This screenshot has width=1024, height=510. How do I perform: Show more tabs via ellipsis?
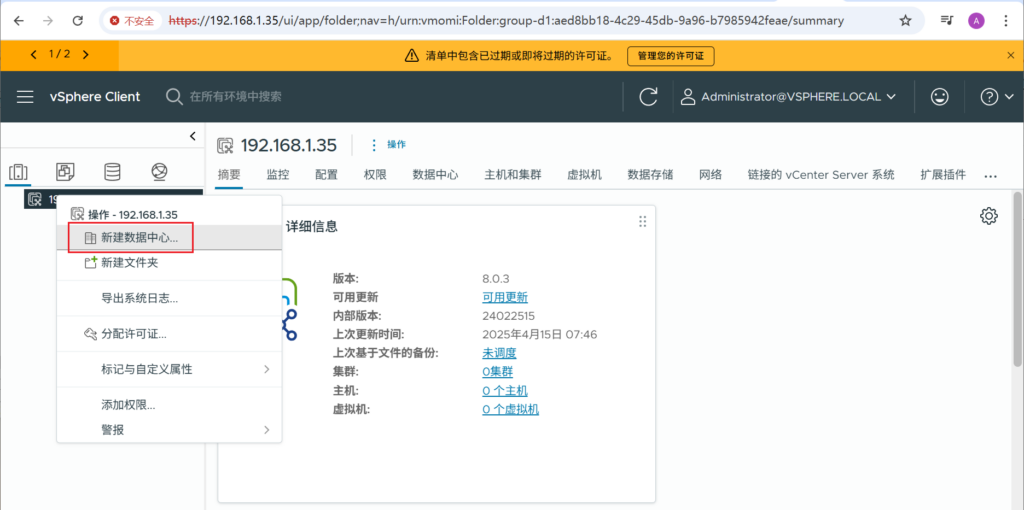pyautogui.click(x=991, y=176)
